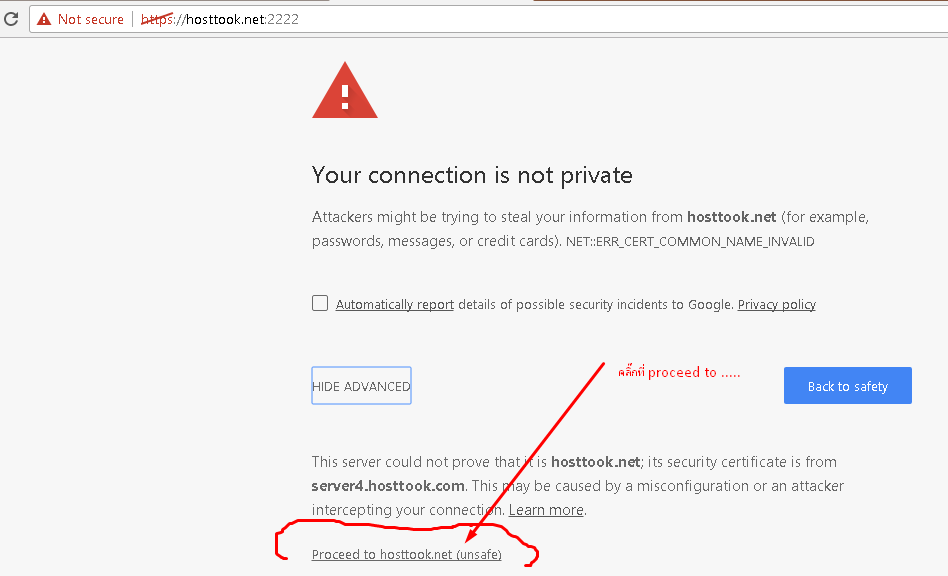
Task: Click bold hosttook.net in the server proof sentence
Action: (x=596, y=462)
